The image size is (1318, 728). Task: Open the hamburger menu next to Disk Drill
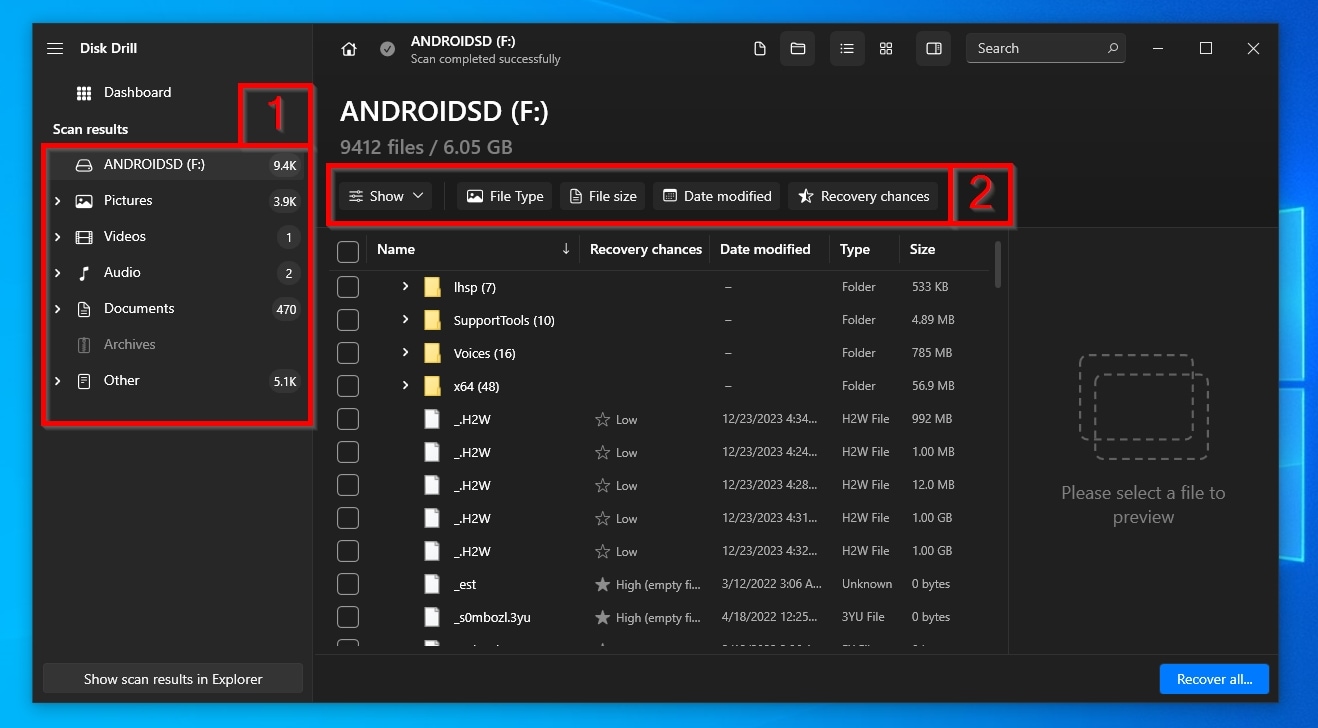coord(55,48)
